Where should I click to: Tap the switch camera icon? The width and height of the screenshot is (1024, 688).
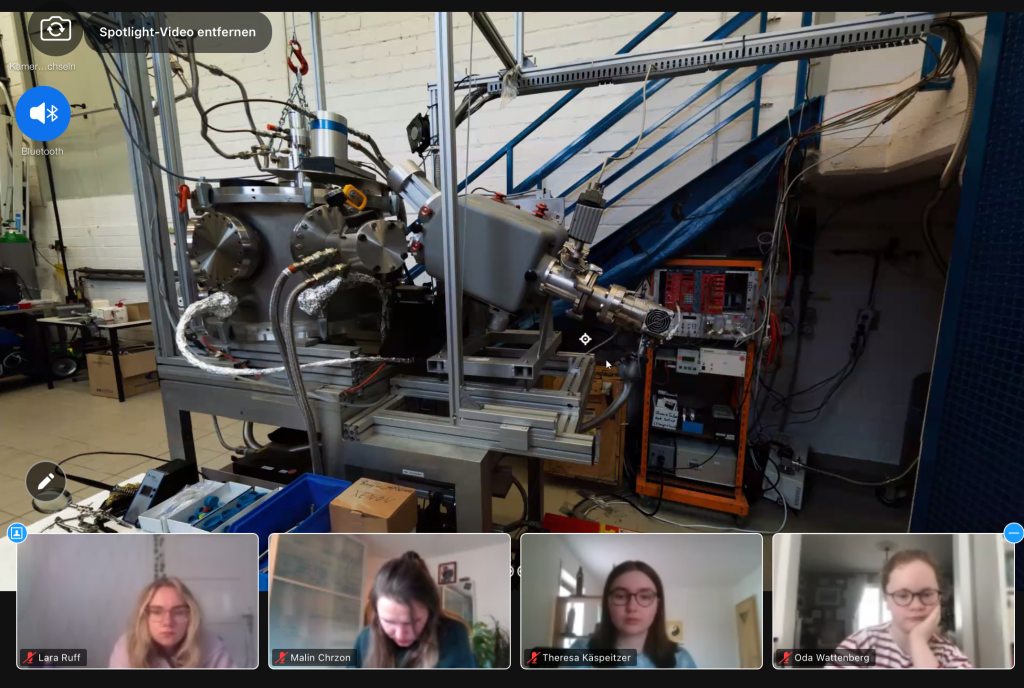pos(55,29)
